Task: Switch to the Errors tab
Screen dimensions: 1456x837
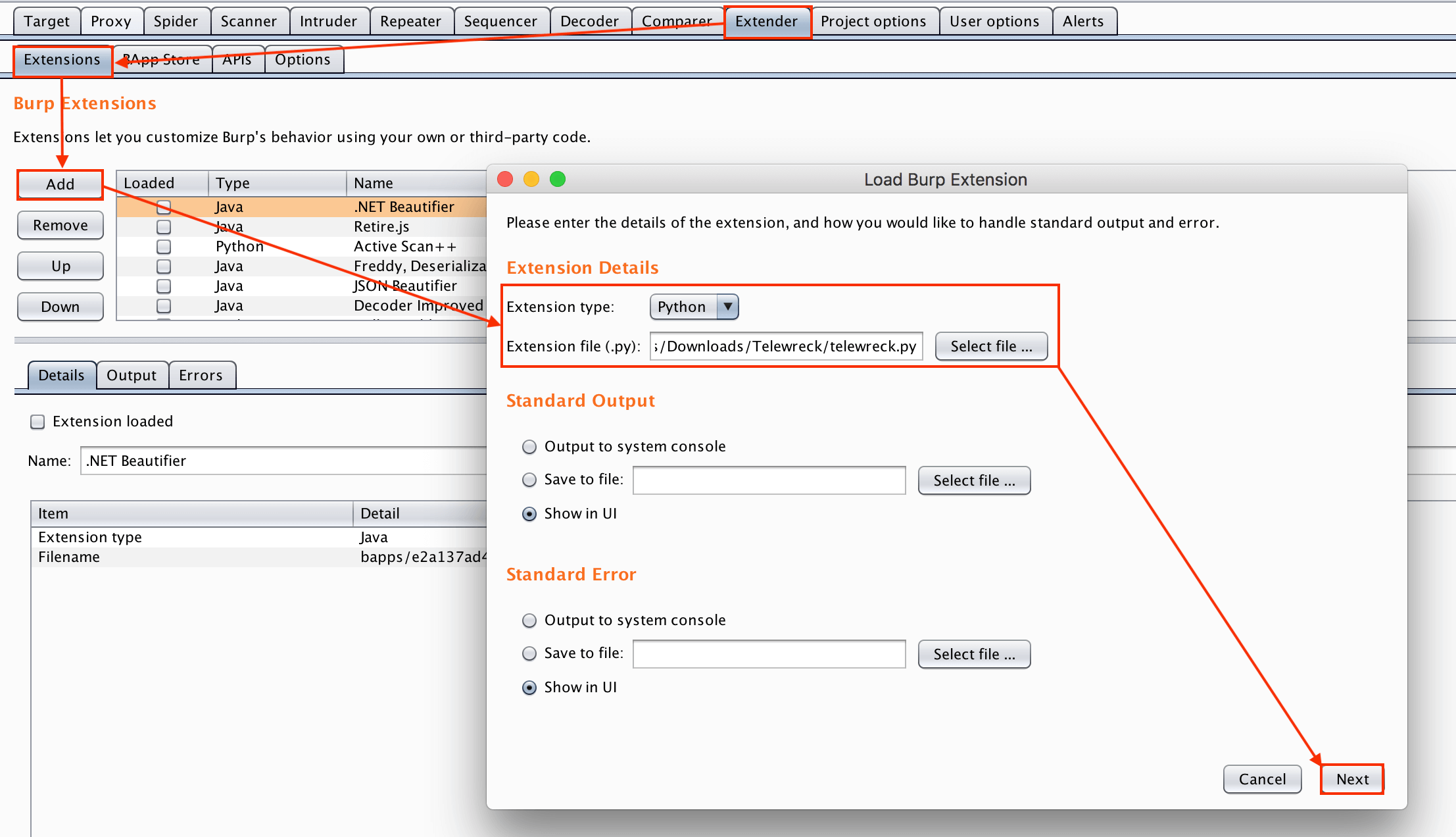Action: pos(201,375)
